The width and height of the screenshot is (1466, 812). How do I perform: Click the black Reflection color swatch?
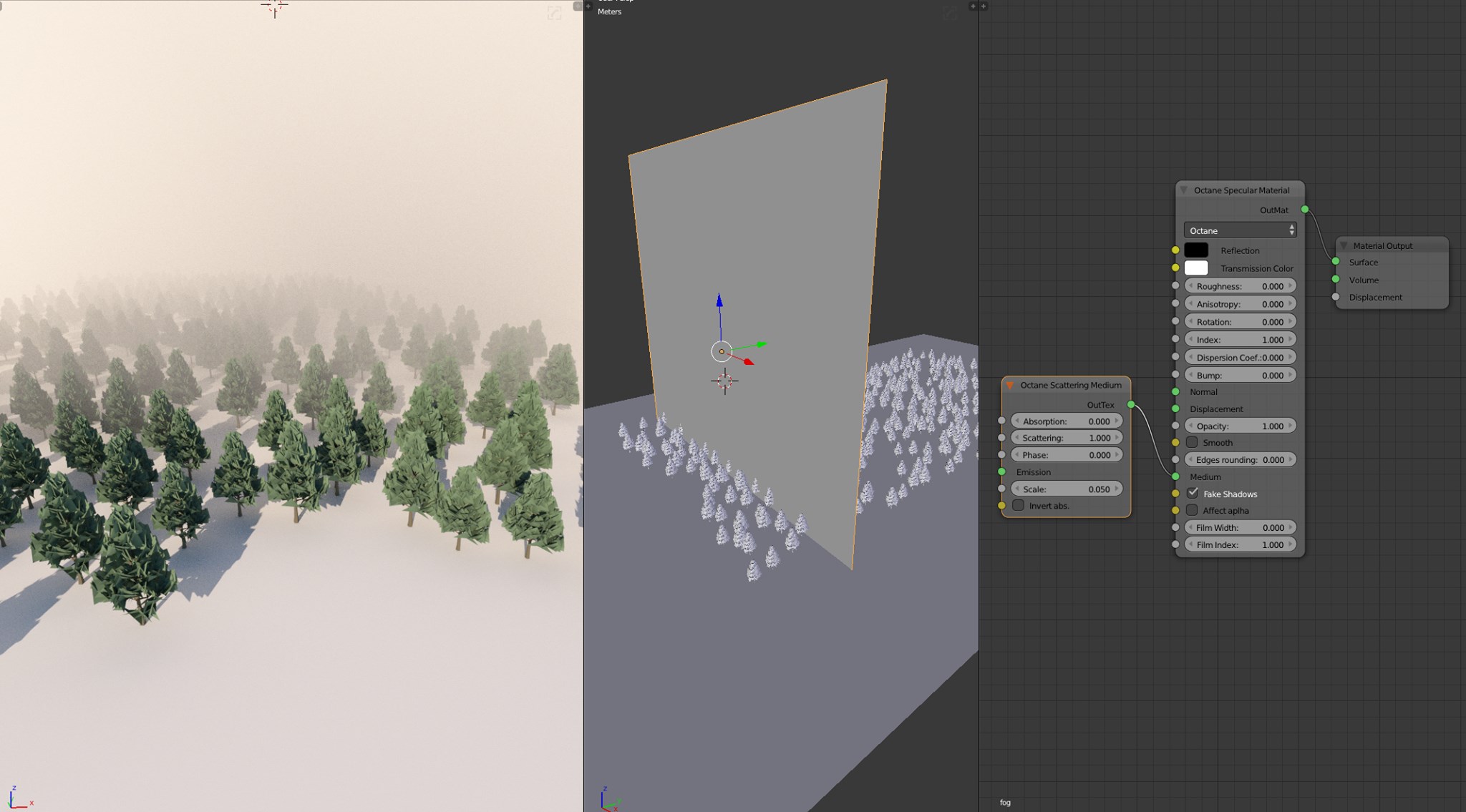point(1196,250)
